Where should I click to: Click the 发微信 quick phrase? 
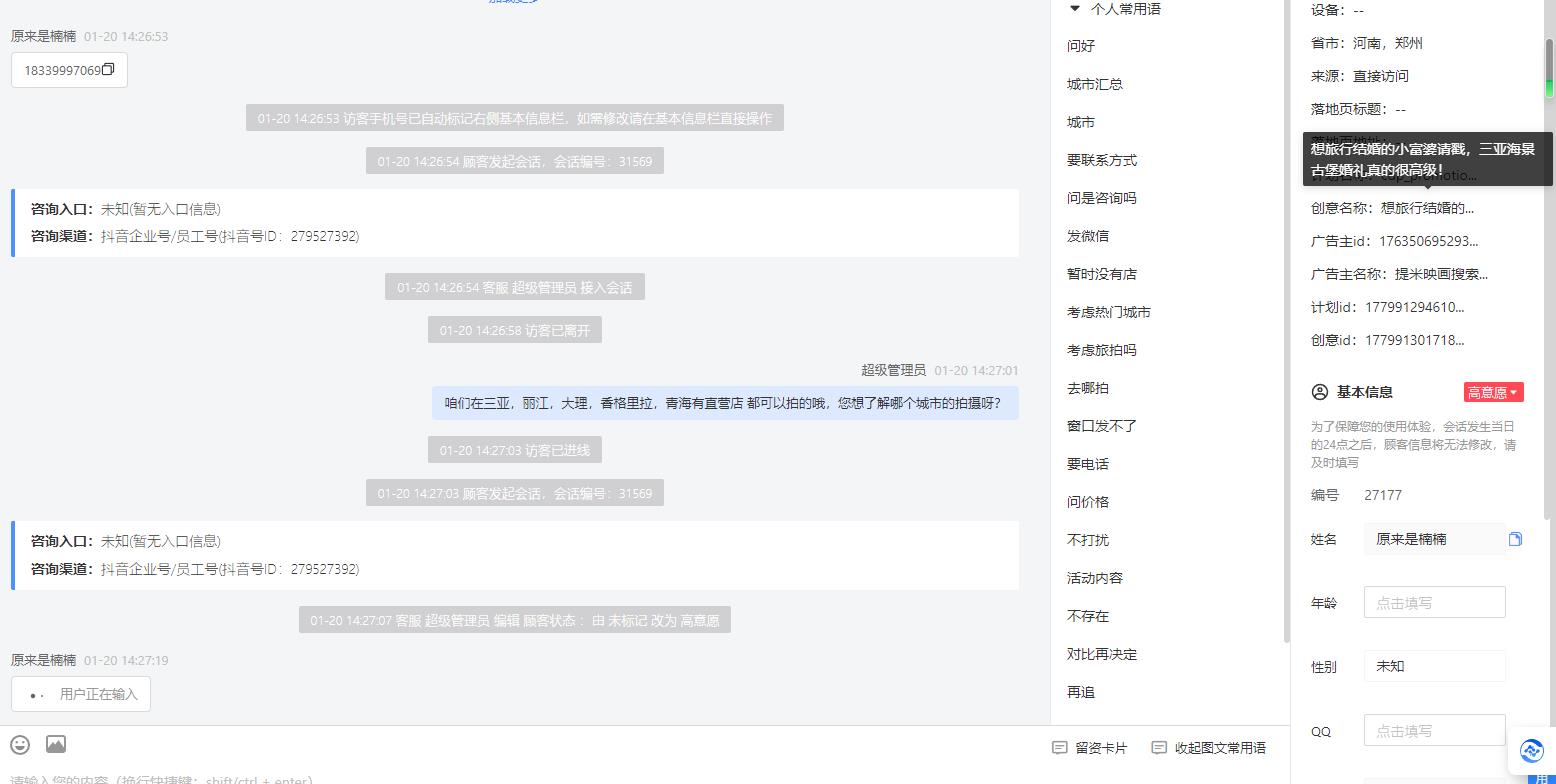pos(1088,236)
